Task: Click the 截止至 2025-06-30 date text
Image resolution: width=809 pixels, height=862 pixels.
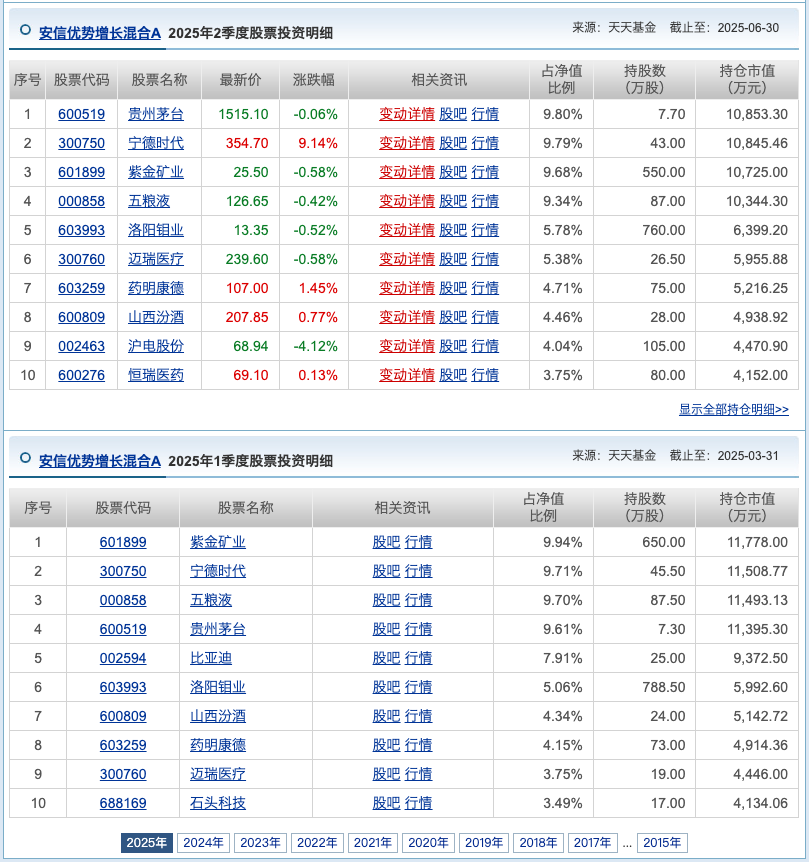Action: [x=724, y=28]
